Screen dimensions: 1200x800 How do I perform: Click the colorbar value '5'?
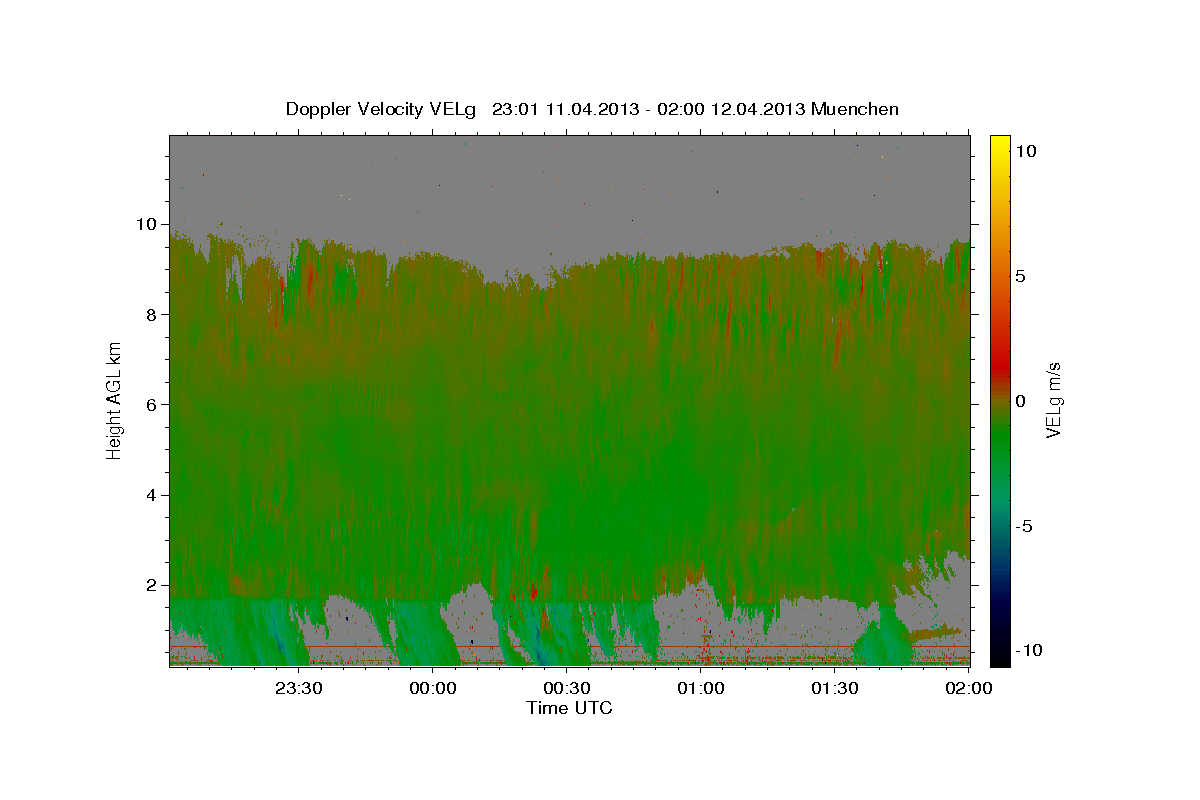point(1021,275)
